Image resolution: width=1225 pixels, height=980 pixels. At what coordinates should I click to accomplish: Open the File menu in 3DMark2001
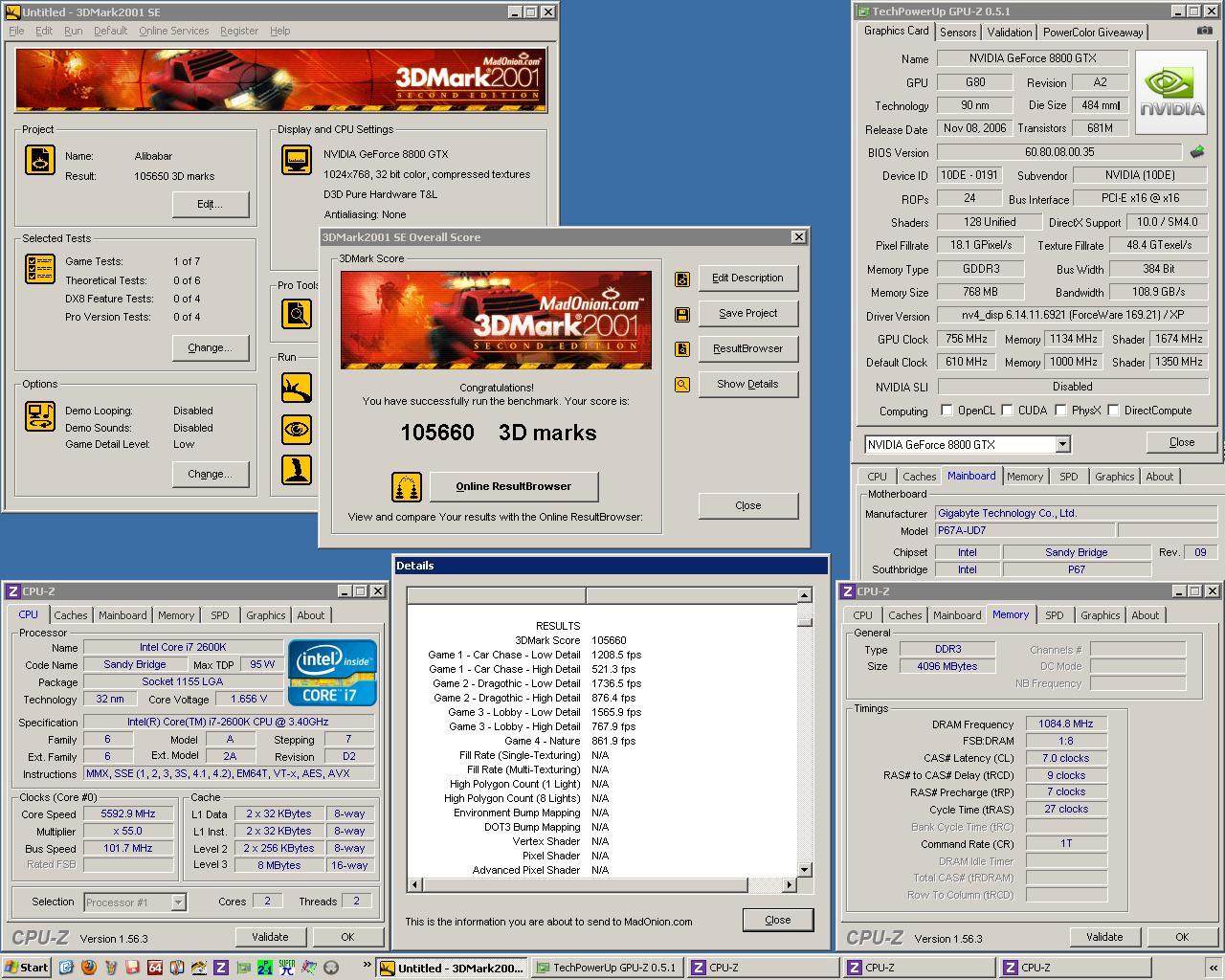click(16, 31)
